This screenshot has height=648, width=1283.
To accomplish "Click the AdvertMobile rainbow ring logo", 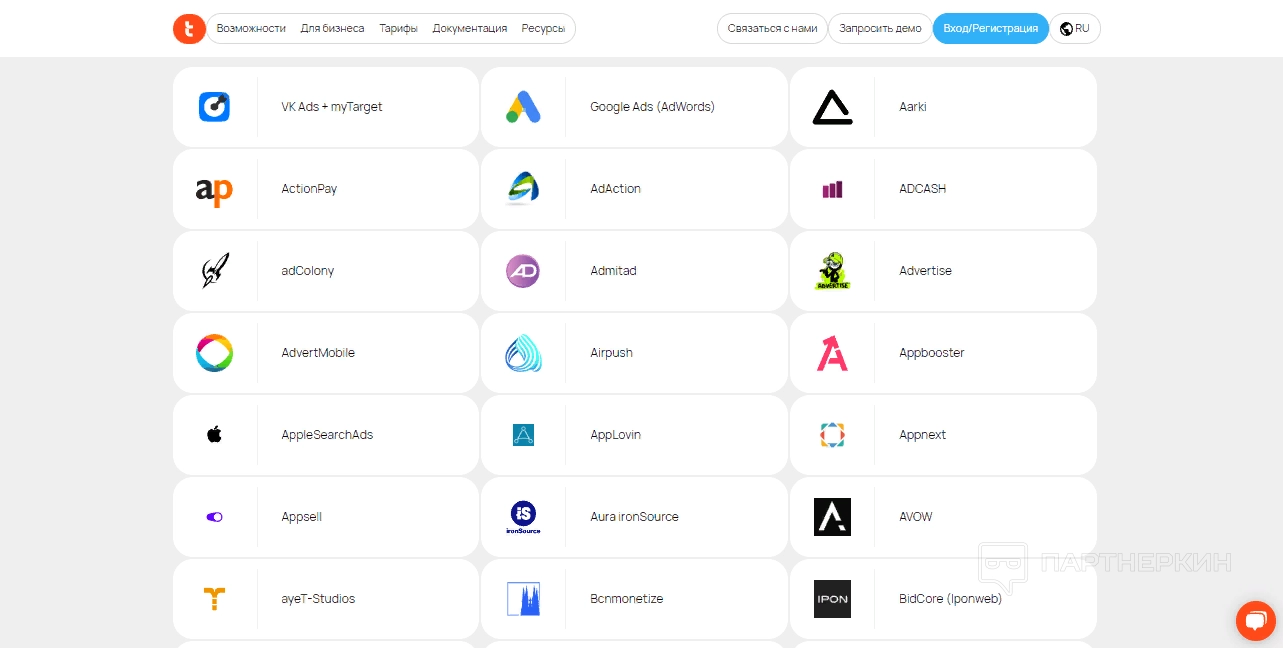I will pyautogui.click(x=214, y=353).
